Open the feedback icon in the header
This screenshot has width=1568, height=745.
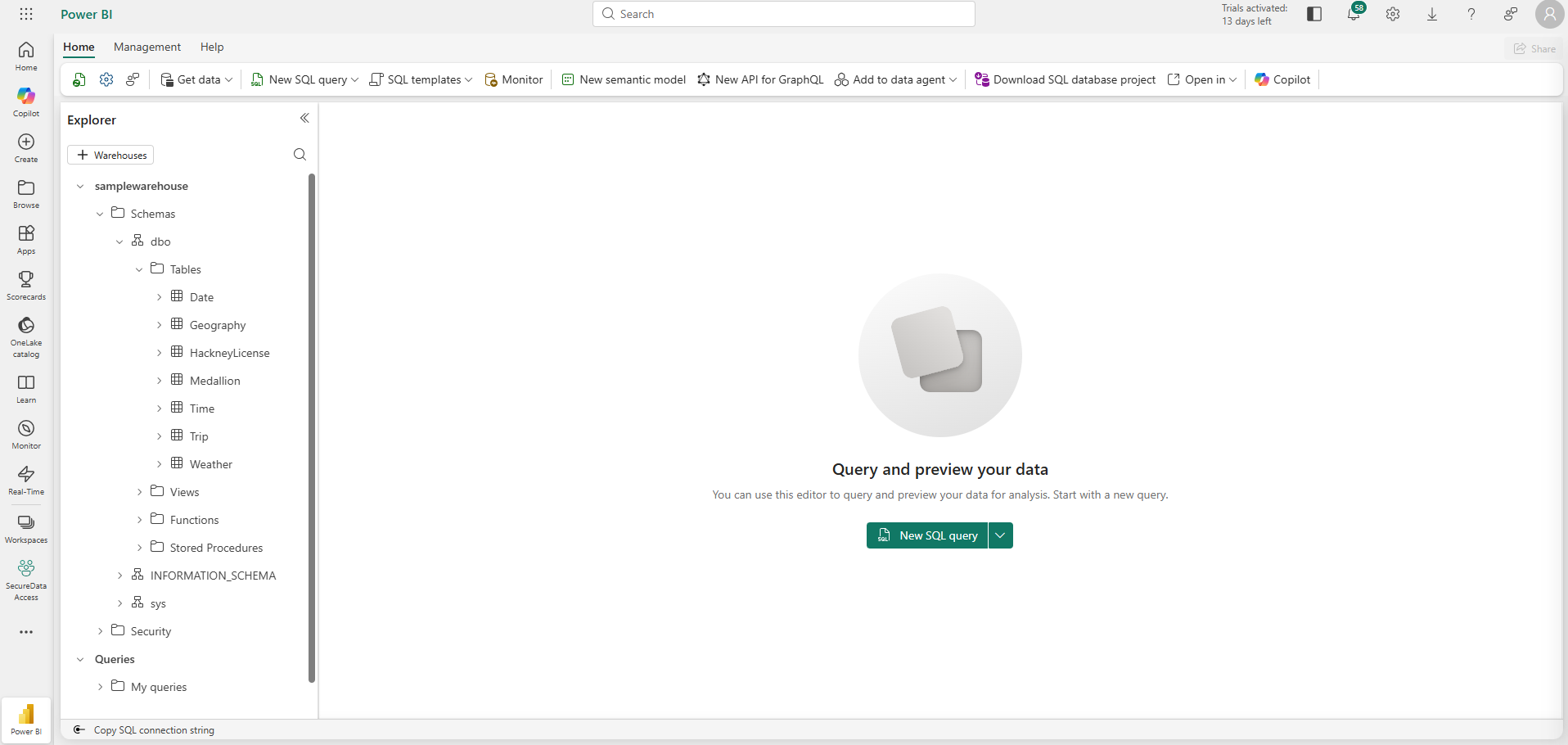pos(1511,14)
